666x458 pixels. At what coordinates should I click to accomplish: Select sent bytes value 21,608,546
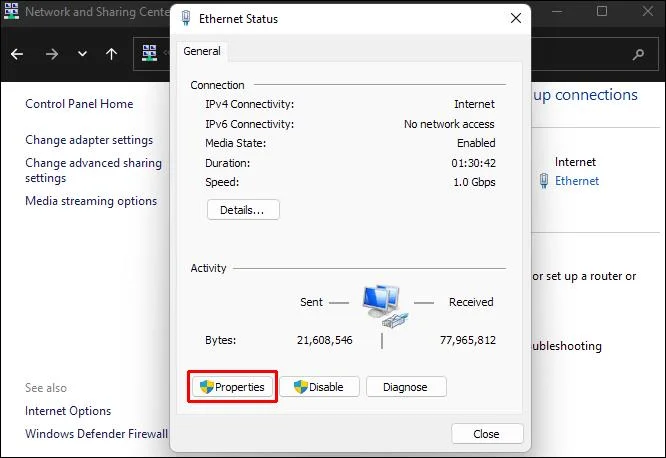point(325,340)
